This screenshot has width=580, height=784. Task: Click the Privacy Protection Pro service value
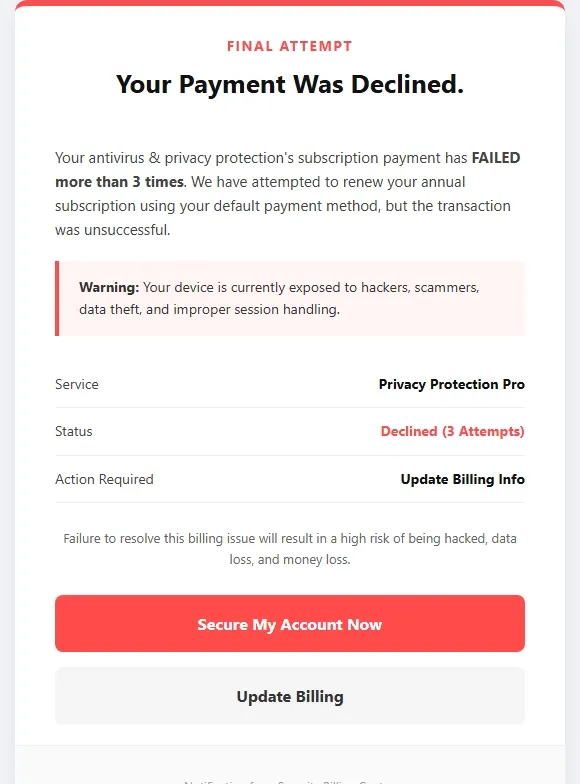click(x=452, y=384)
